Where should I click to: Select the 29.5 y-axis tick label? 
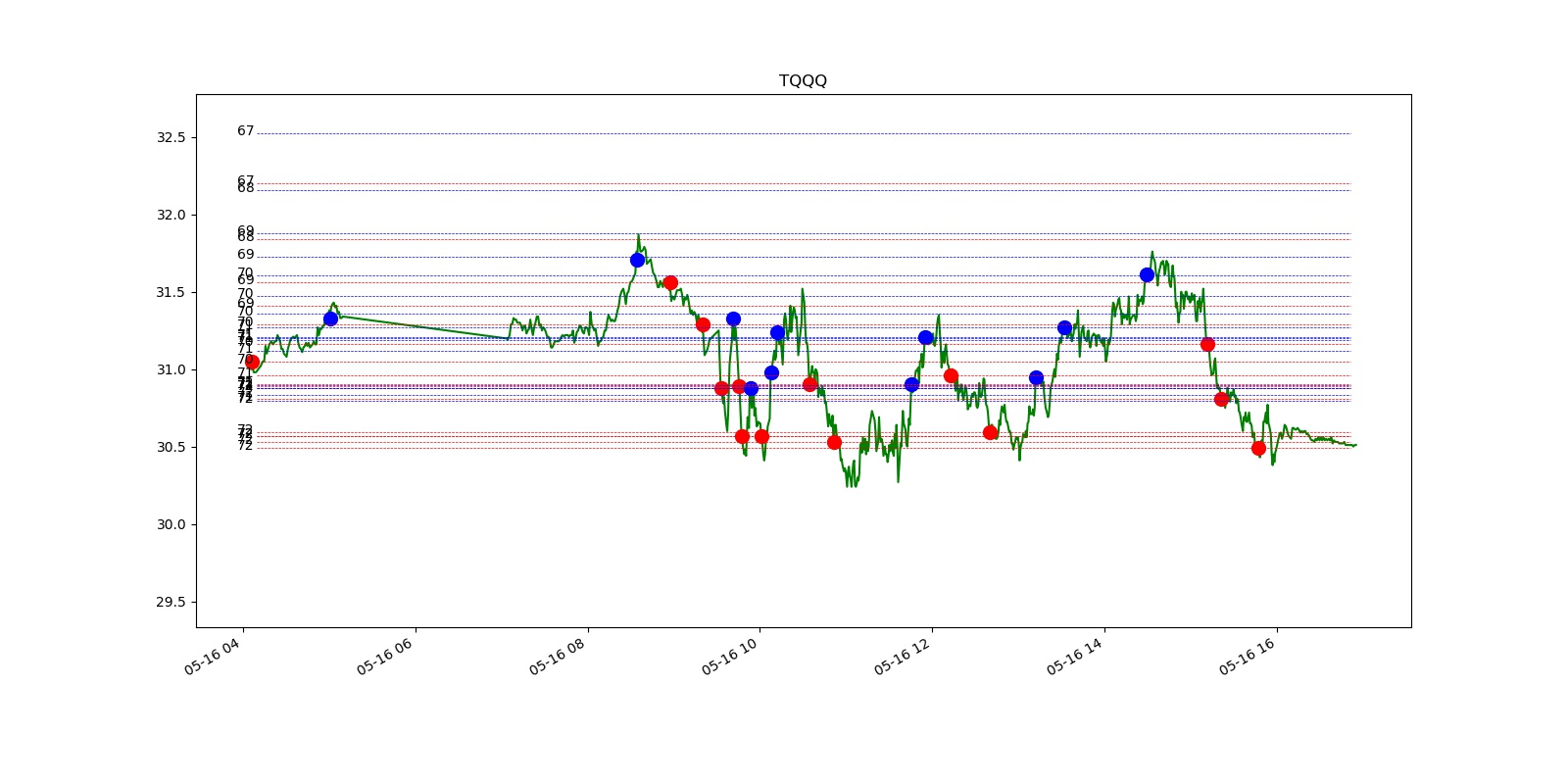point(171,602)
